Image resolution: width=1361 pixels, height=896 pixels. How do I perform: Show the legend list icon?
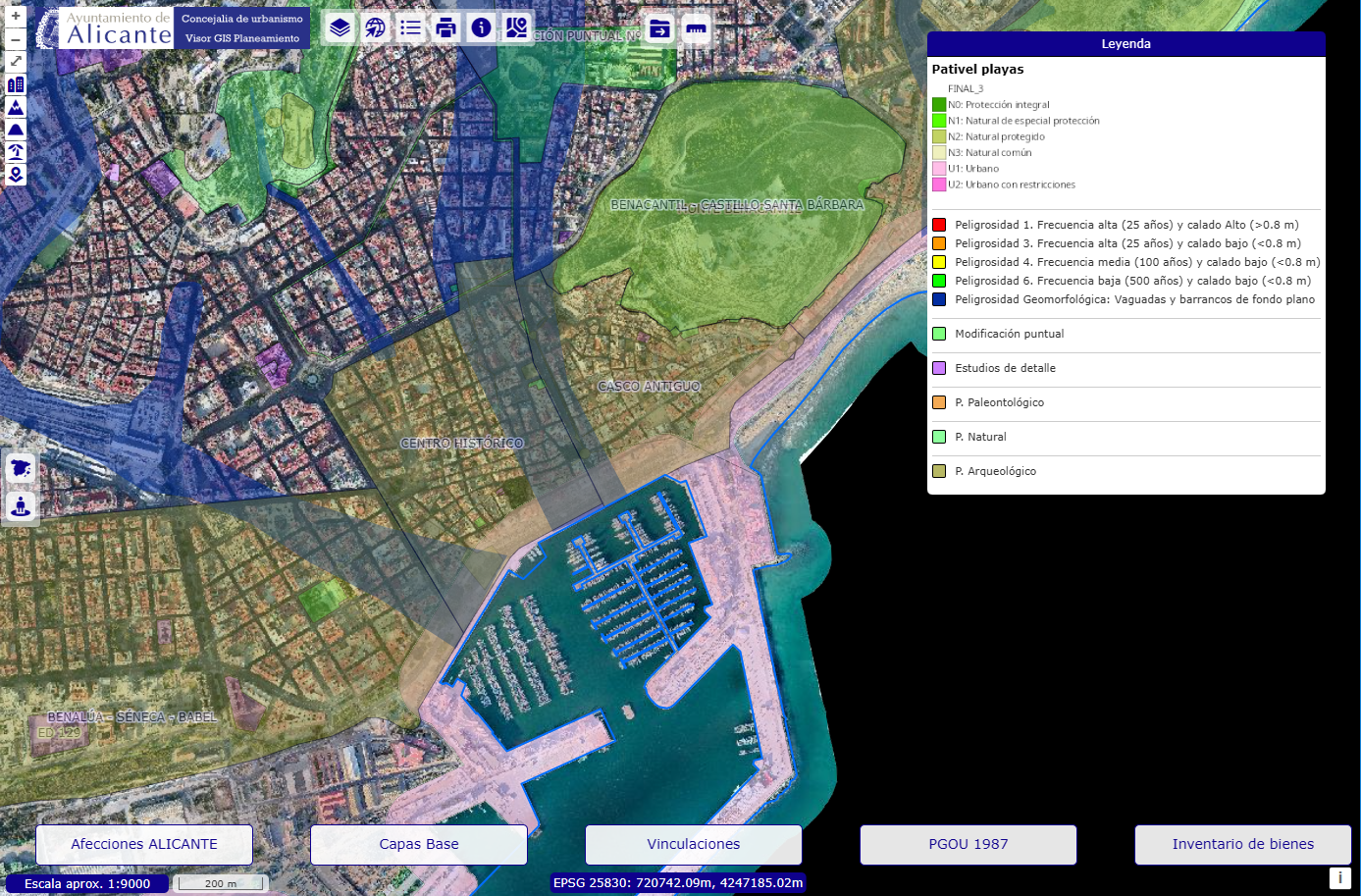click(410, 27)
